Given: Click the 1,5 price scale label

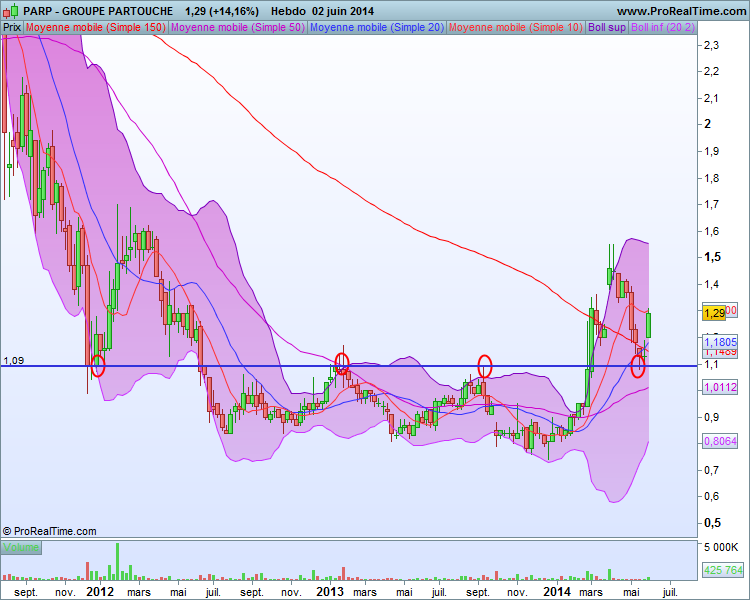Looking at the screenshot, I should click(x=712, y=257).
